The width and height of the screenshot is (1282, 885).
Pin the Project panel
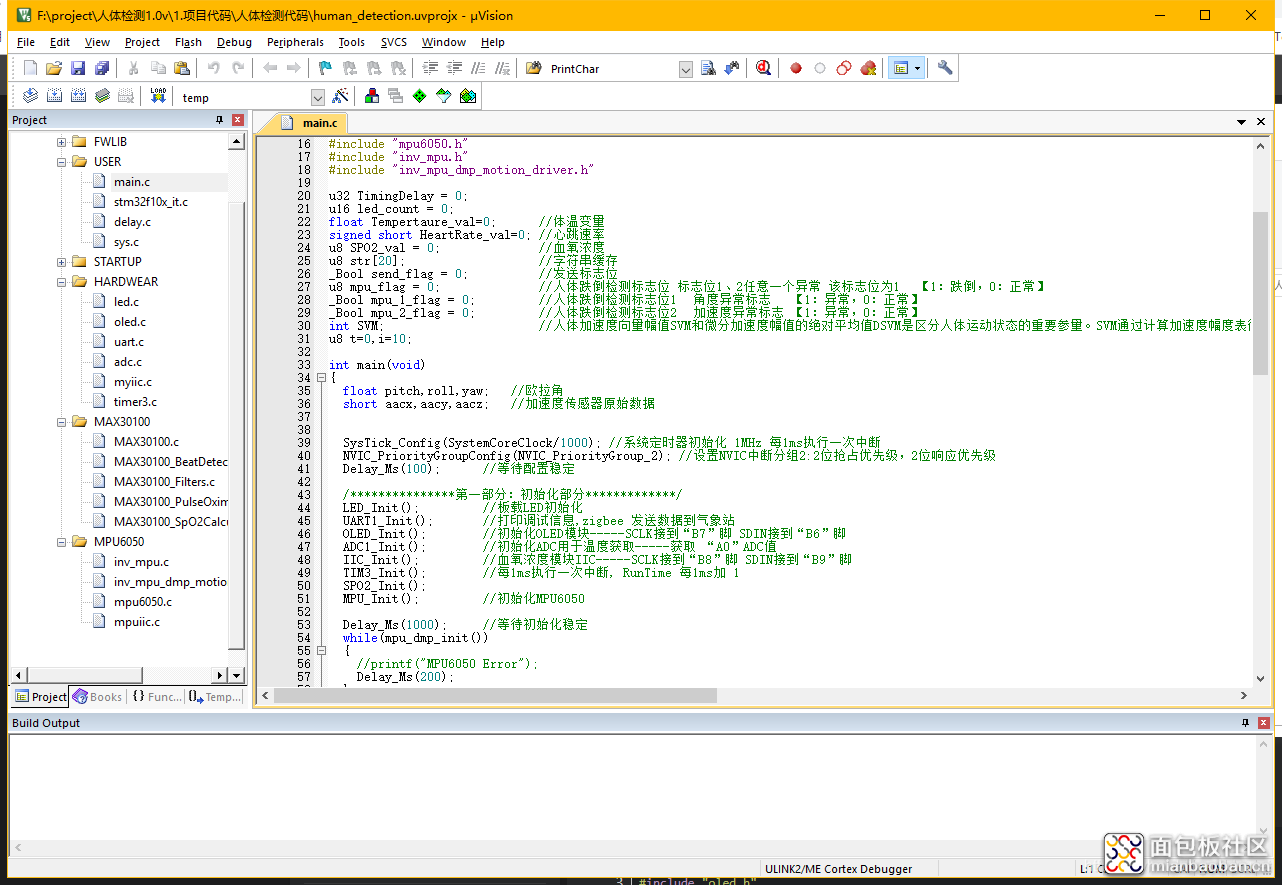[220, 120]
